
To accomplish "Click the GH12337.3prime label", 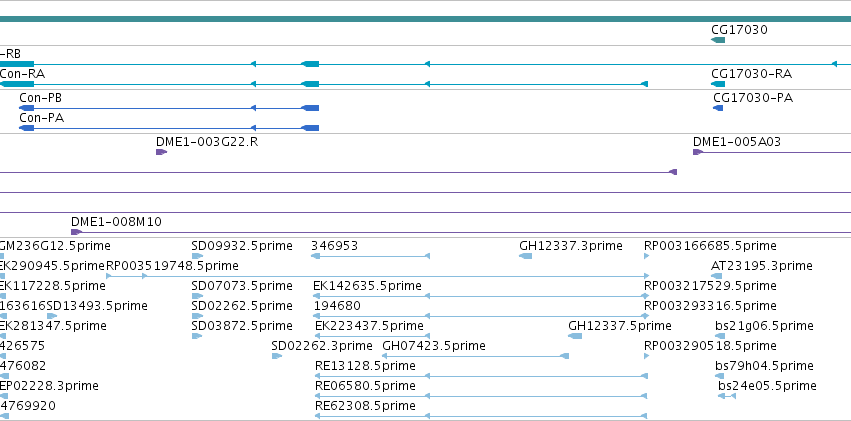I will (x=570, y=246).
